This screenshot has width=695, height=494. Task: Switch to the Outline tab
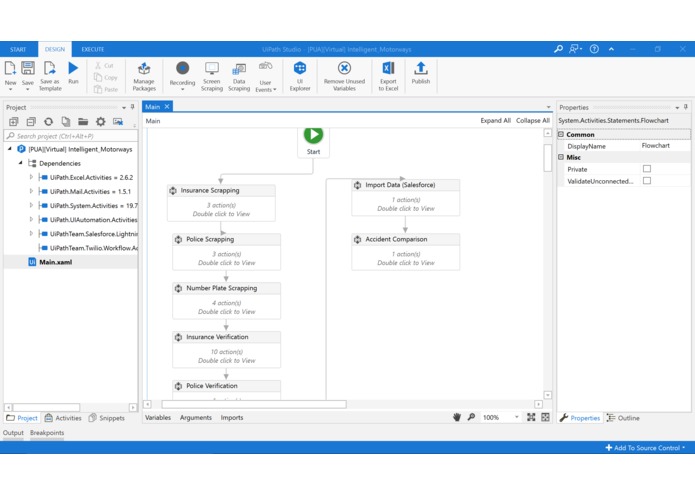tap(623, 418)
